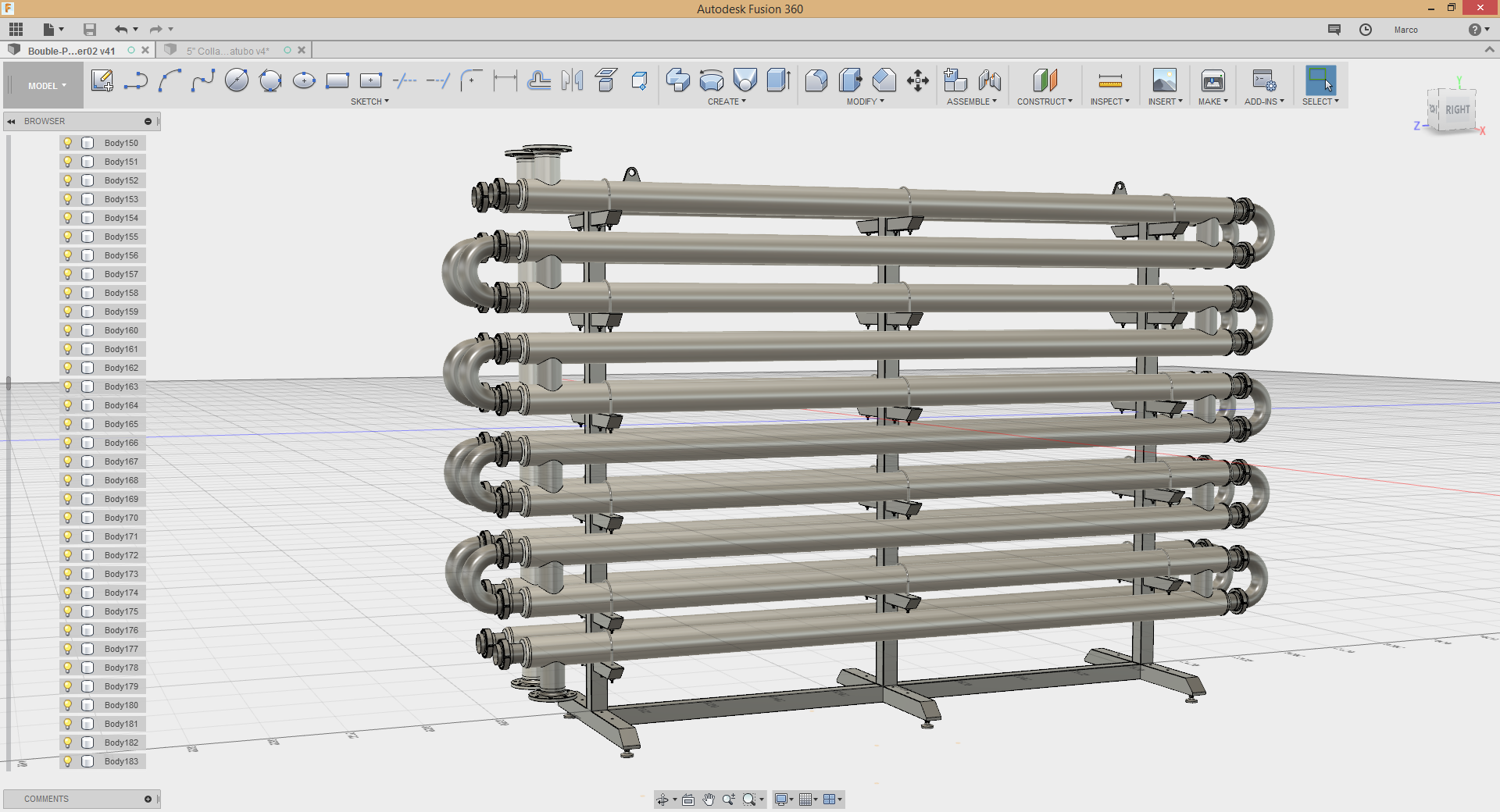
Task: Toggle the light bulb beside Body158
Action: pos(68,293)
